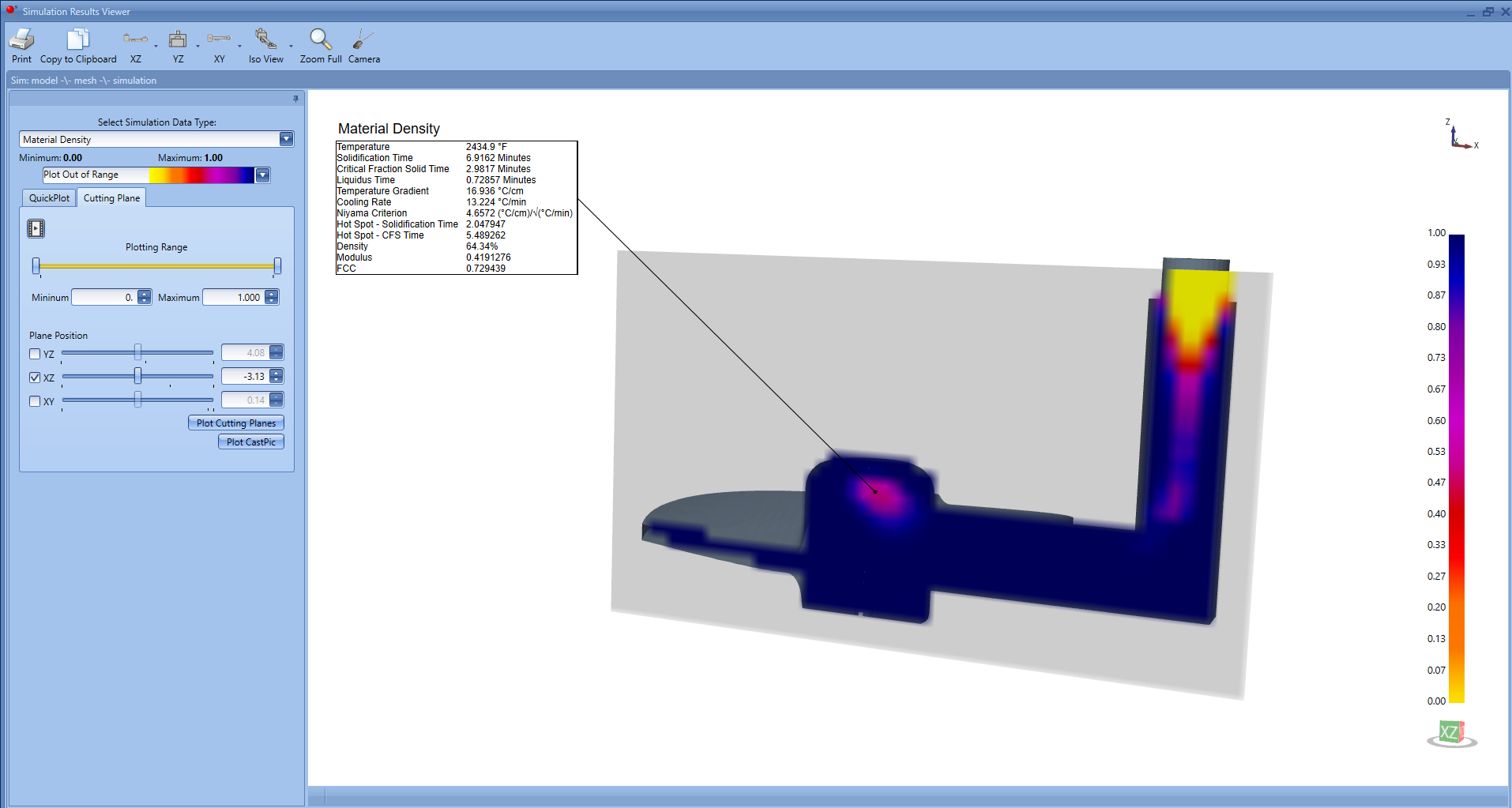Click the Minimum range input field
Screen dimensions: 1512x808
[x=104, y=297]
